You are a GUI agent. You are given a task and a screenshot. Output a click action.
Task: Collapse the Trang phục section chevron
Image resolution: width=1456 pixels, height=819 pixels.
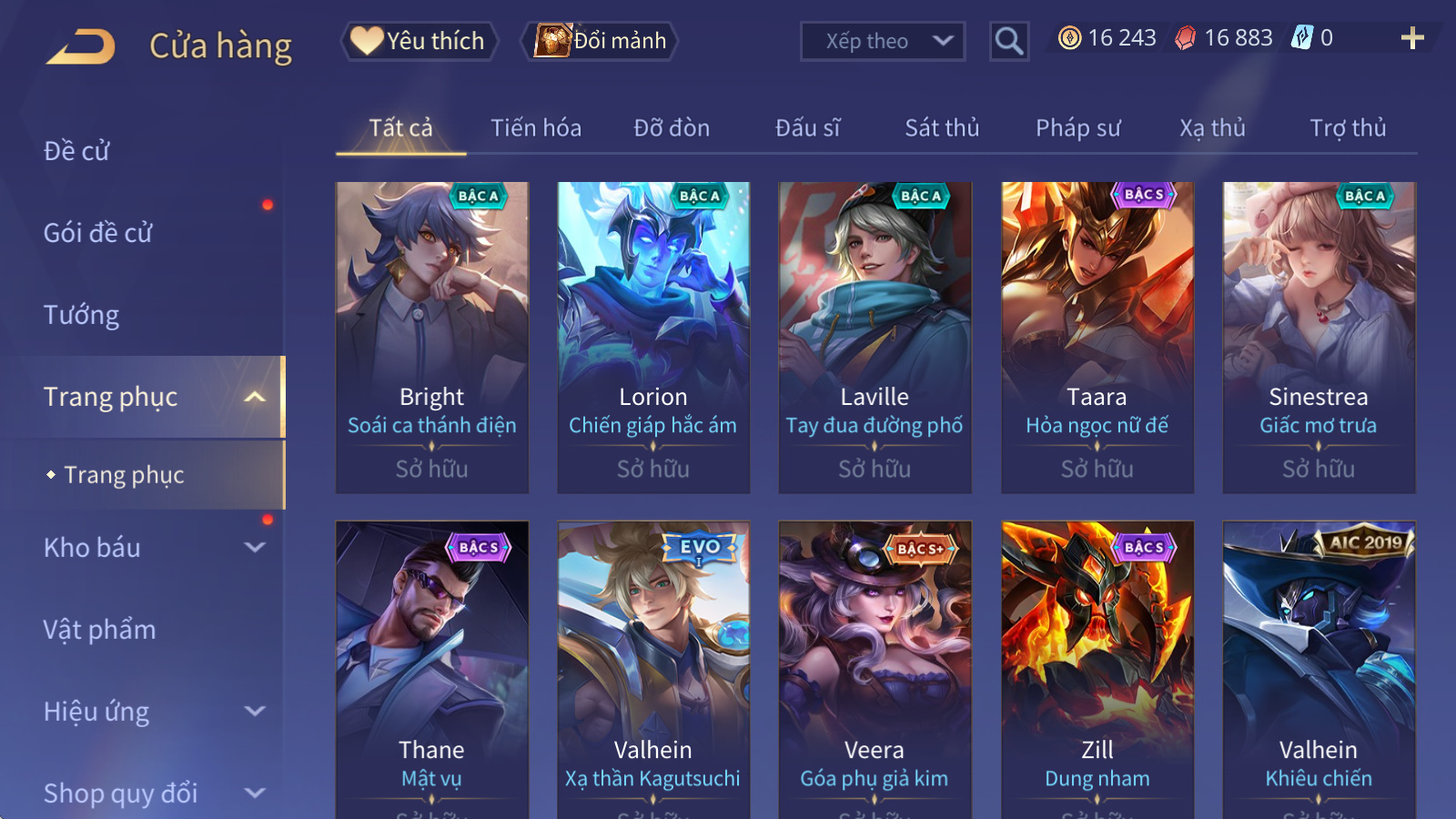pos(256,397)
